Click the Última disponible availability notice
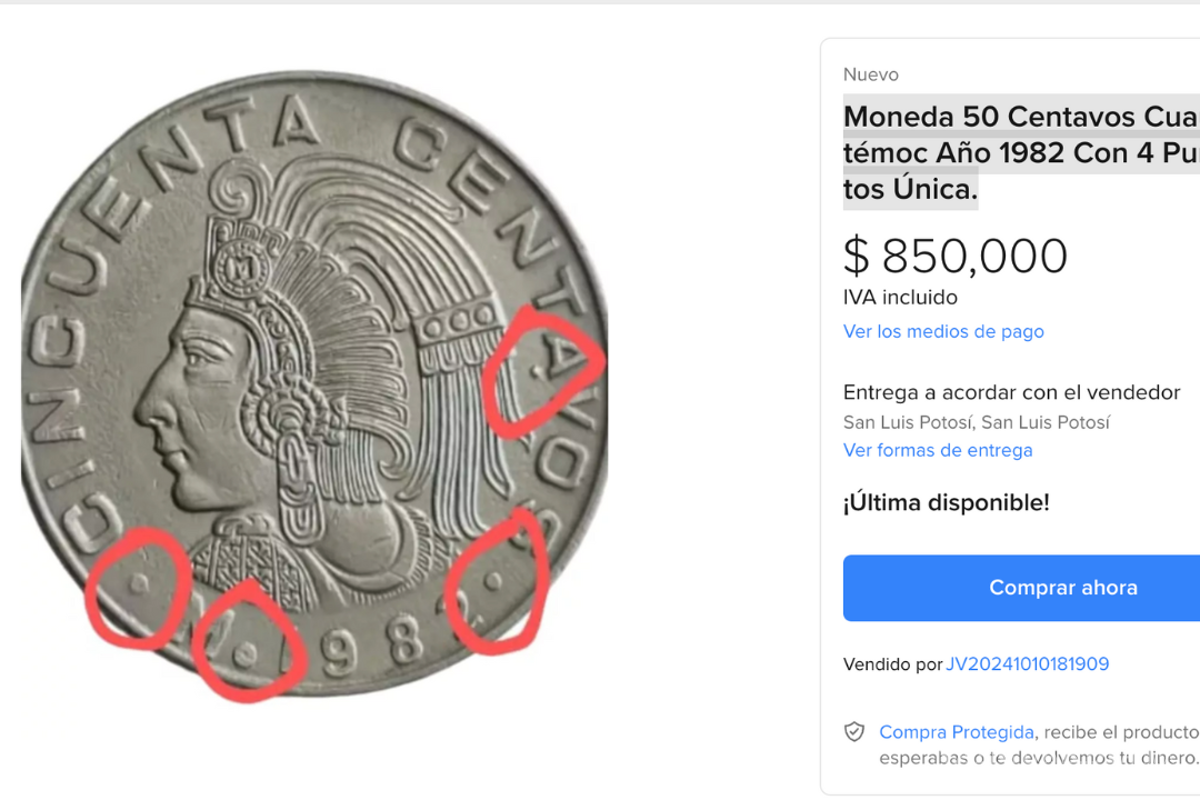Screen dimensions: 1200x800 point(946,503)
